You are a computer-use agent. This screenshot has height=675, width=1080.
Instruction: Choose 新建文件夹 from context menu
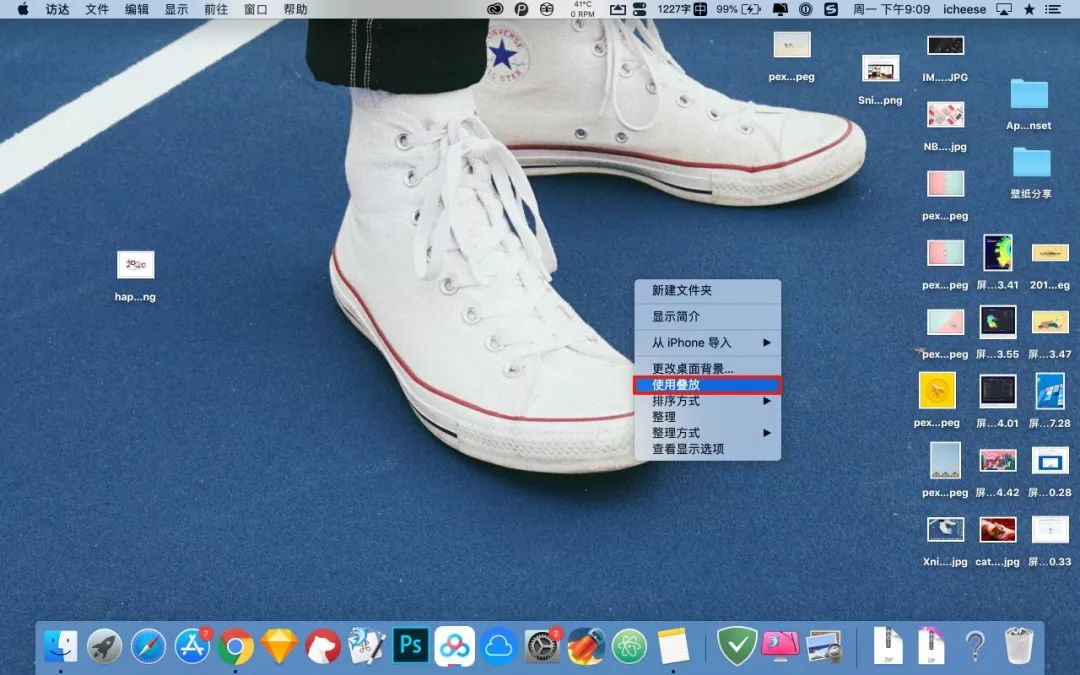(x=707, y=290)
